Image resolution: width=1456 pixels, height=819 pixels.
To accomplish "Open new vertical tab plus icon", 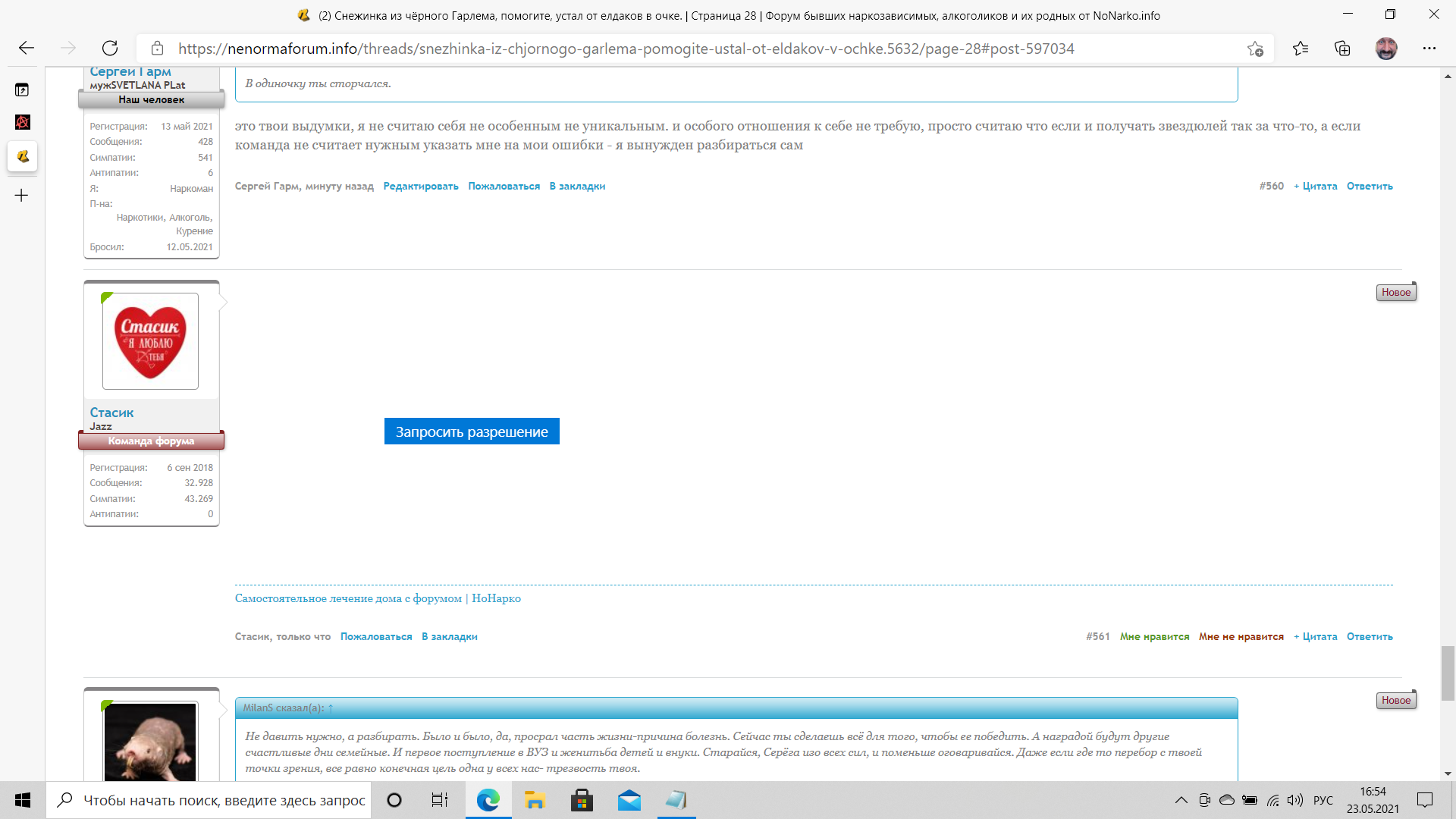I will pyautogui.click(x=22, y=196).
